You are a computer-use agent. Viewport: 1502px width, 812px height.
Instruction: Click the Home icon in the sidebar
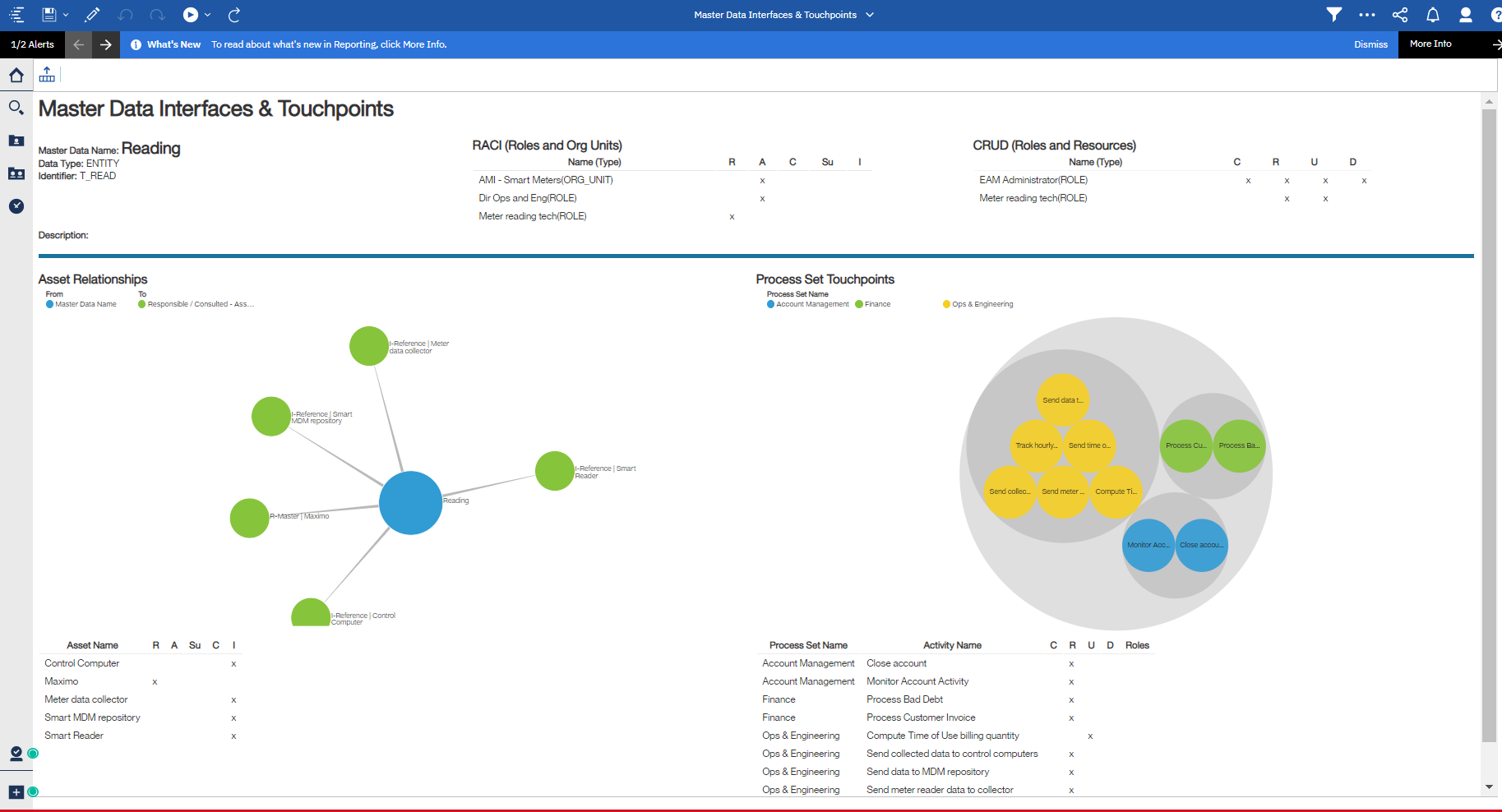tap(16, 76)
